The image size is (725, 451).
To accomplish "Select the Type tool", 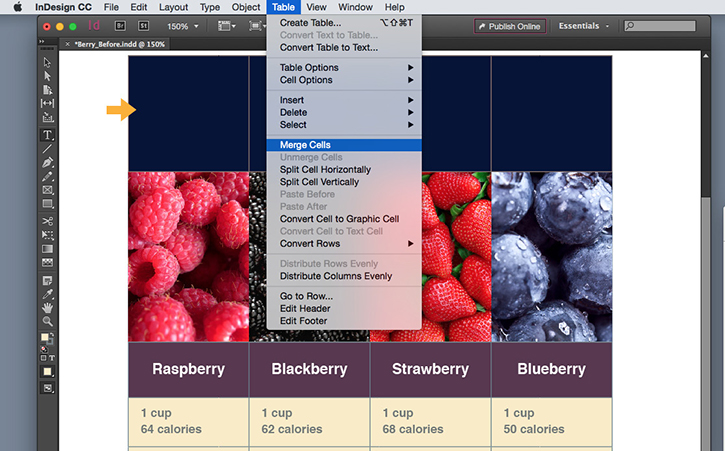I will (47, 135).
